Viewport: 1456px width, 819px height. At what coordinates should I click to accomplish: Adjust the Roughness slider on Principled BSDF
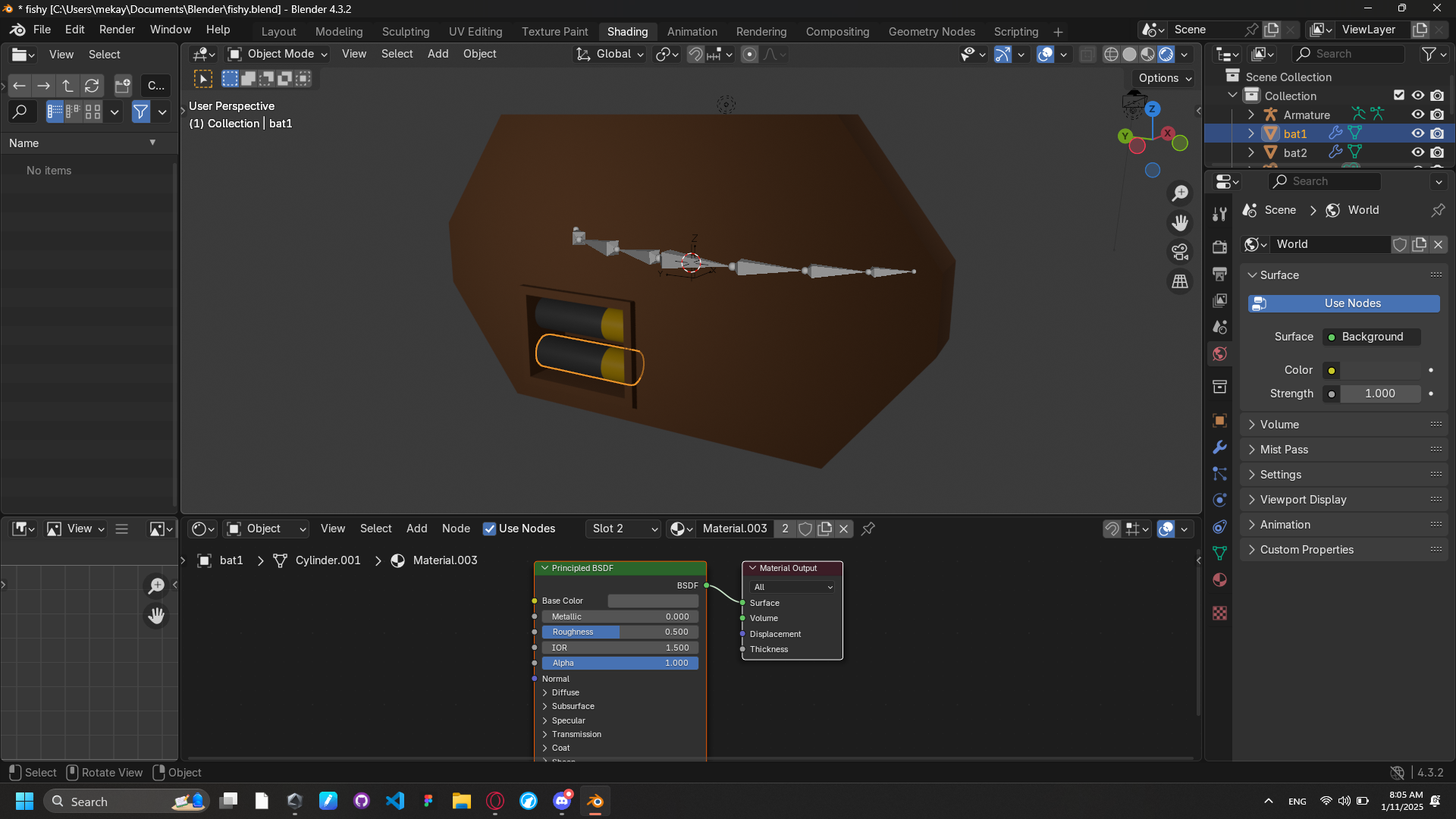pos(620,632)
